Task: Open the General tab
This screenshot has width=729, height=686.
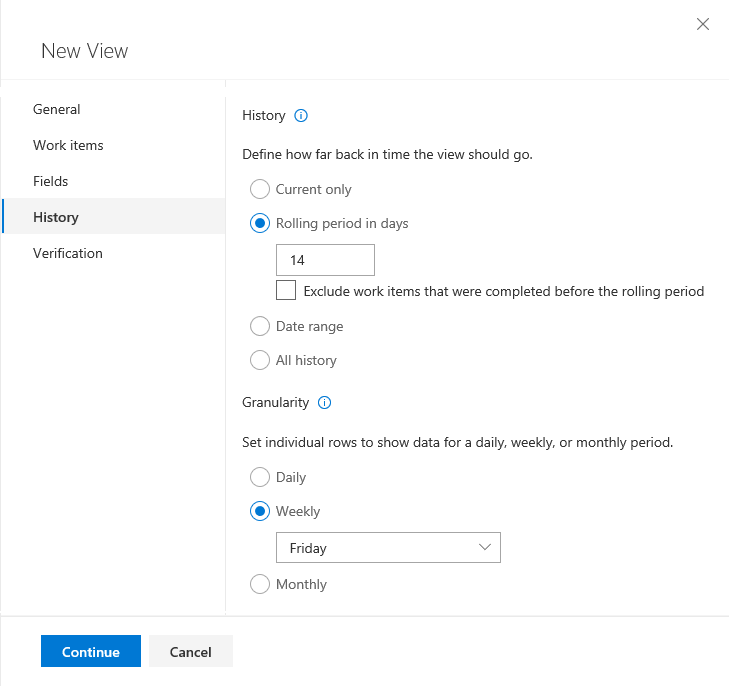Action: click(x=113, y=109)
